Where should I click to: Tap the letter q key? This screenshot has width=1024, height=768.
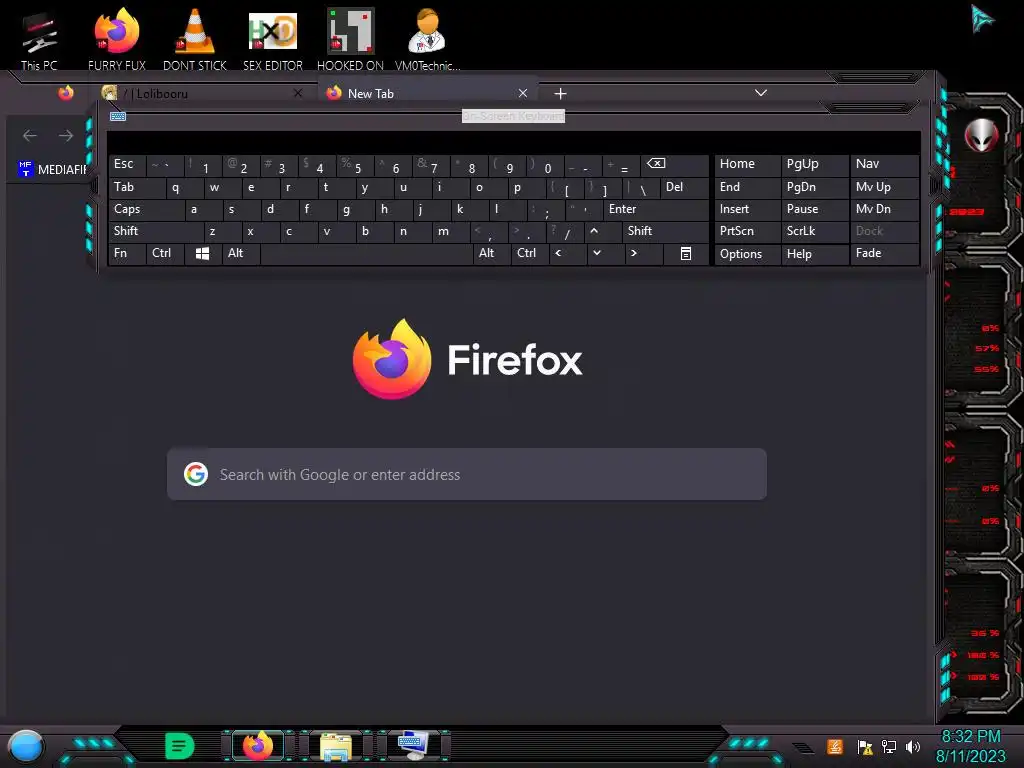tap(184, 187)
